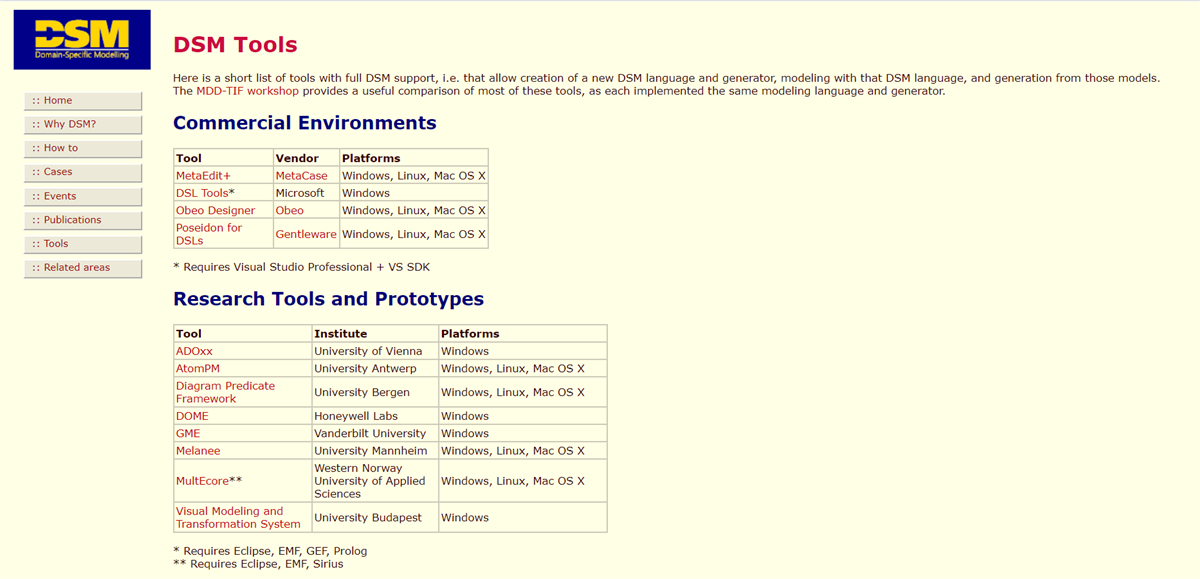
Task: Click the AtomPM link
Action: (x=197, y=369)
